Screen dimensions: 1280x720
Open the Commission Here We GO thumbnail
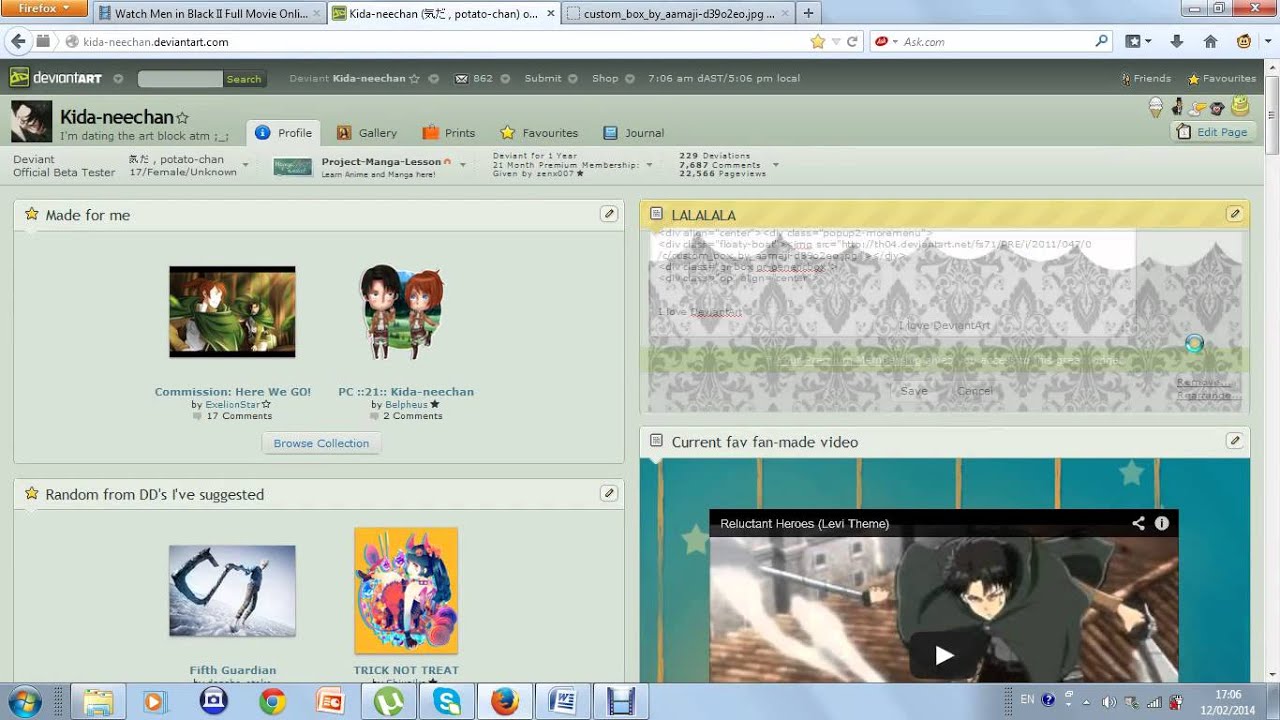click(232, 312)
